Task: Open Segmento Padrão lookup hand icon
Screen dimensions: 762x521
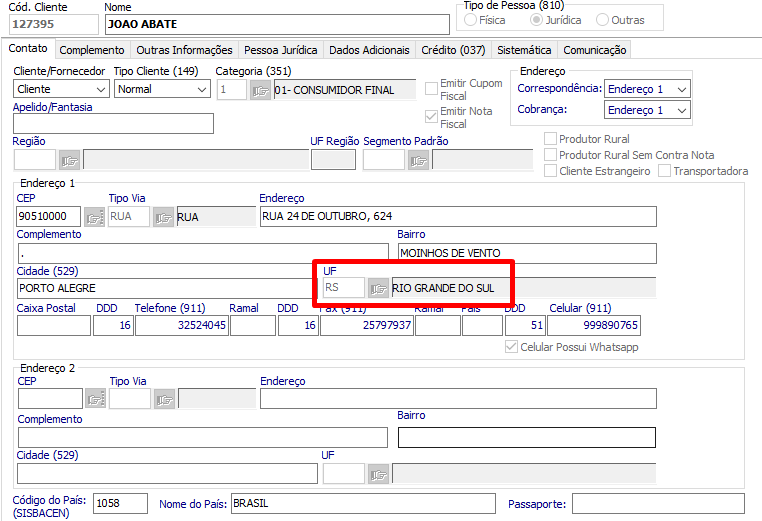Action: coord(418,160)
